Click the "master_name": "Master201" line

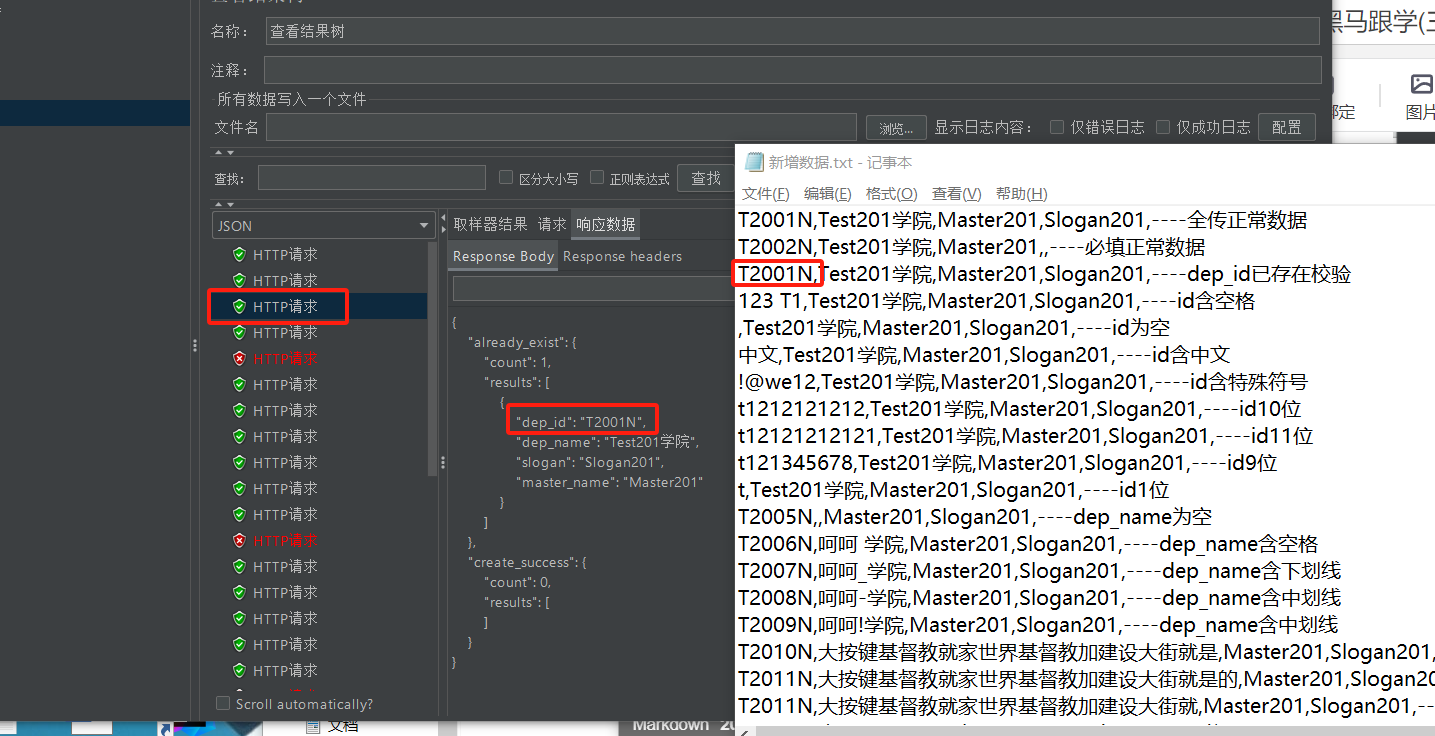610,482
